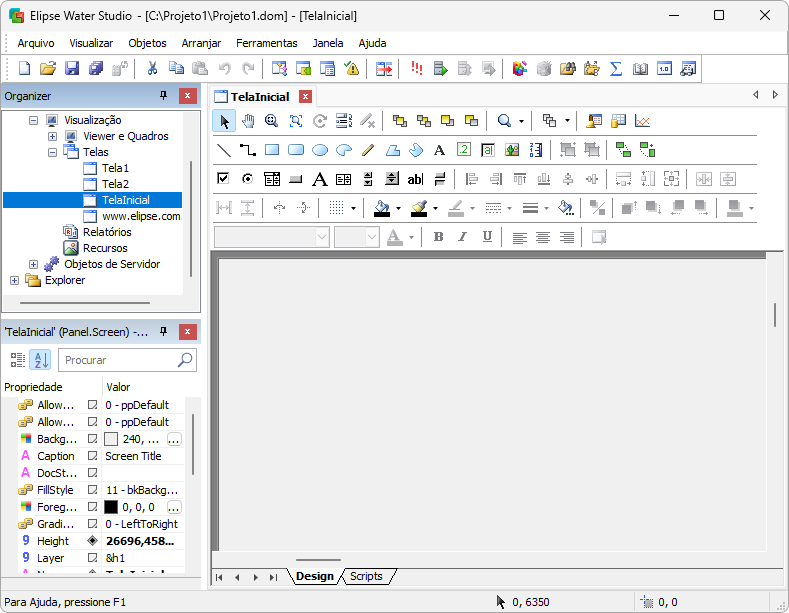Select the Line drawing tool
The image size is (789, 613).
pyautogui.click(x=224, y=150)
